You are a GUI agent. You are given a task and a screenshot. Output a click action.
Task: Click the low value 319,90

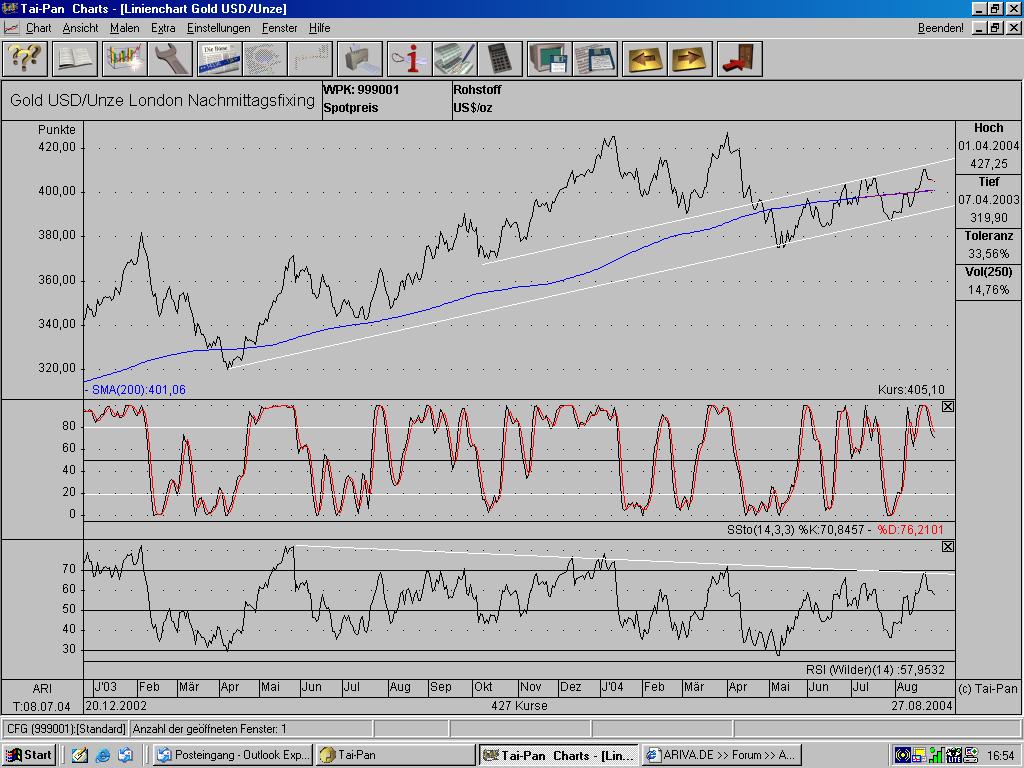coord(988,217)
